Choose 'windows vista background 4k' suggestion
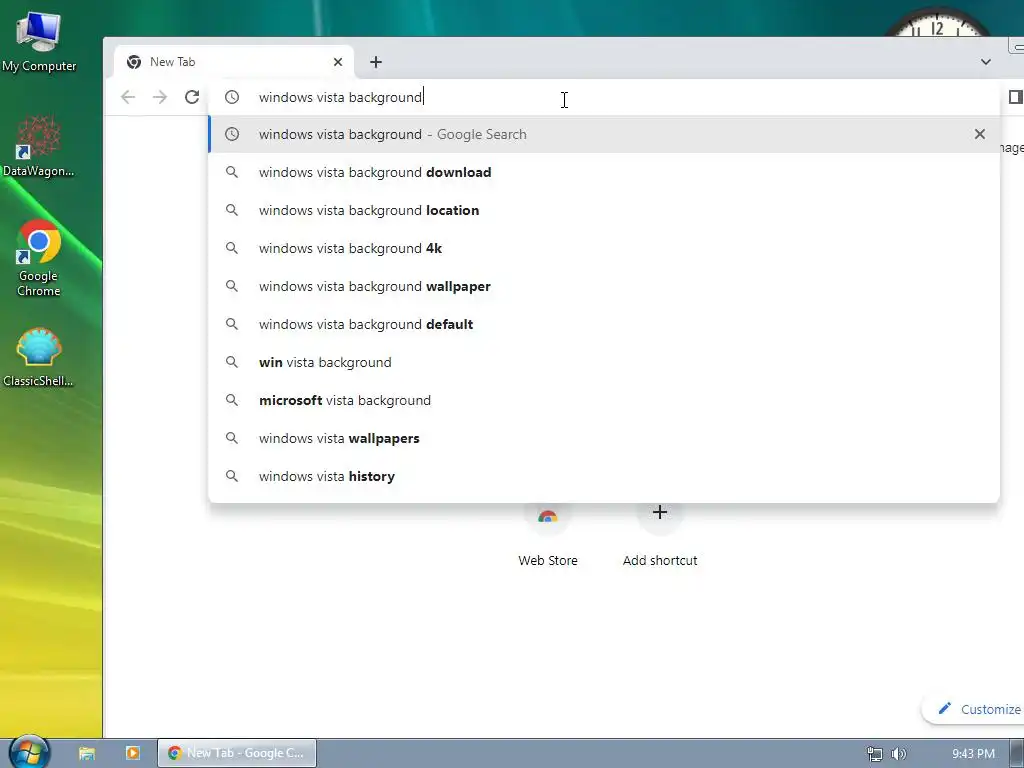The height and width of the screenshot is (768, 1024). tap(603, 248)
